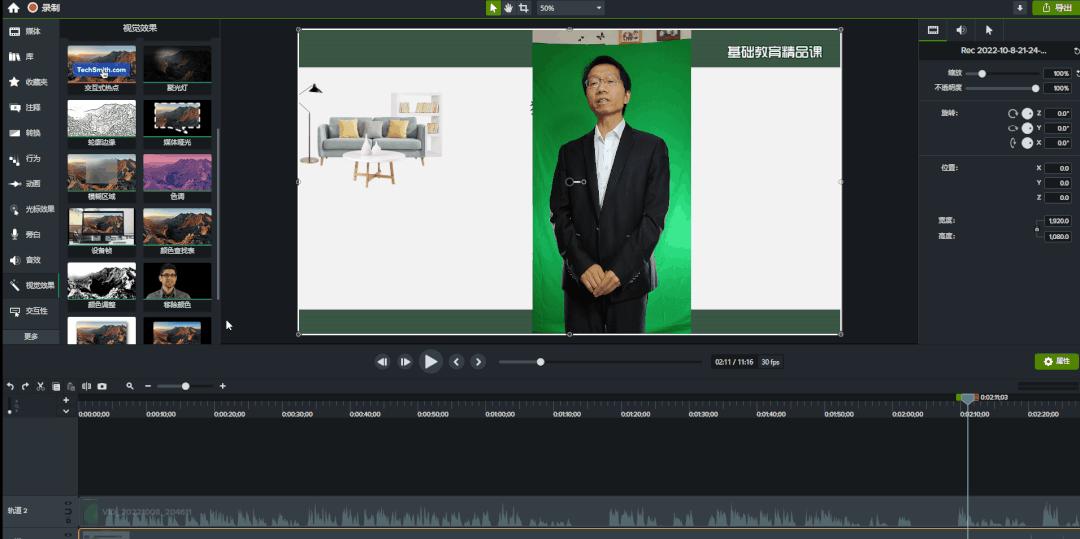Select the arrow Edit mode tool
Screen dimensions: 1080x539
(493, 8)
